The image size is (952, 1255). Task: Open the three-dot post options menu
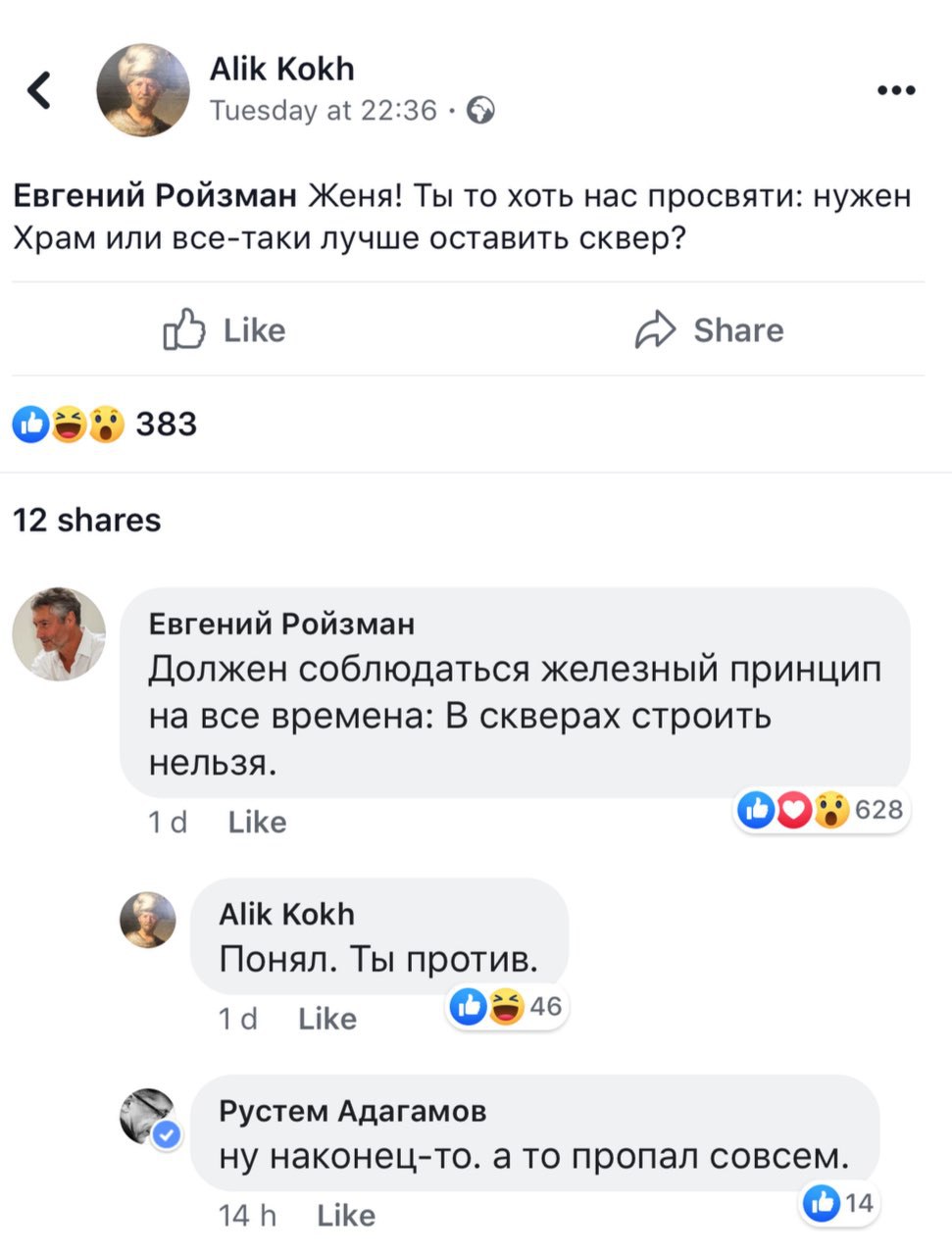896,90
